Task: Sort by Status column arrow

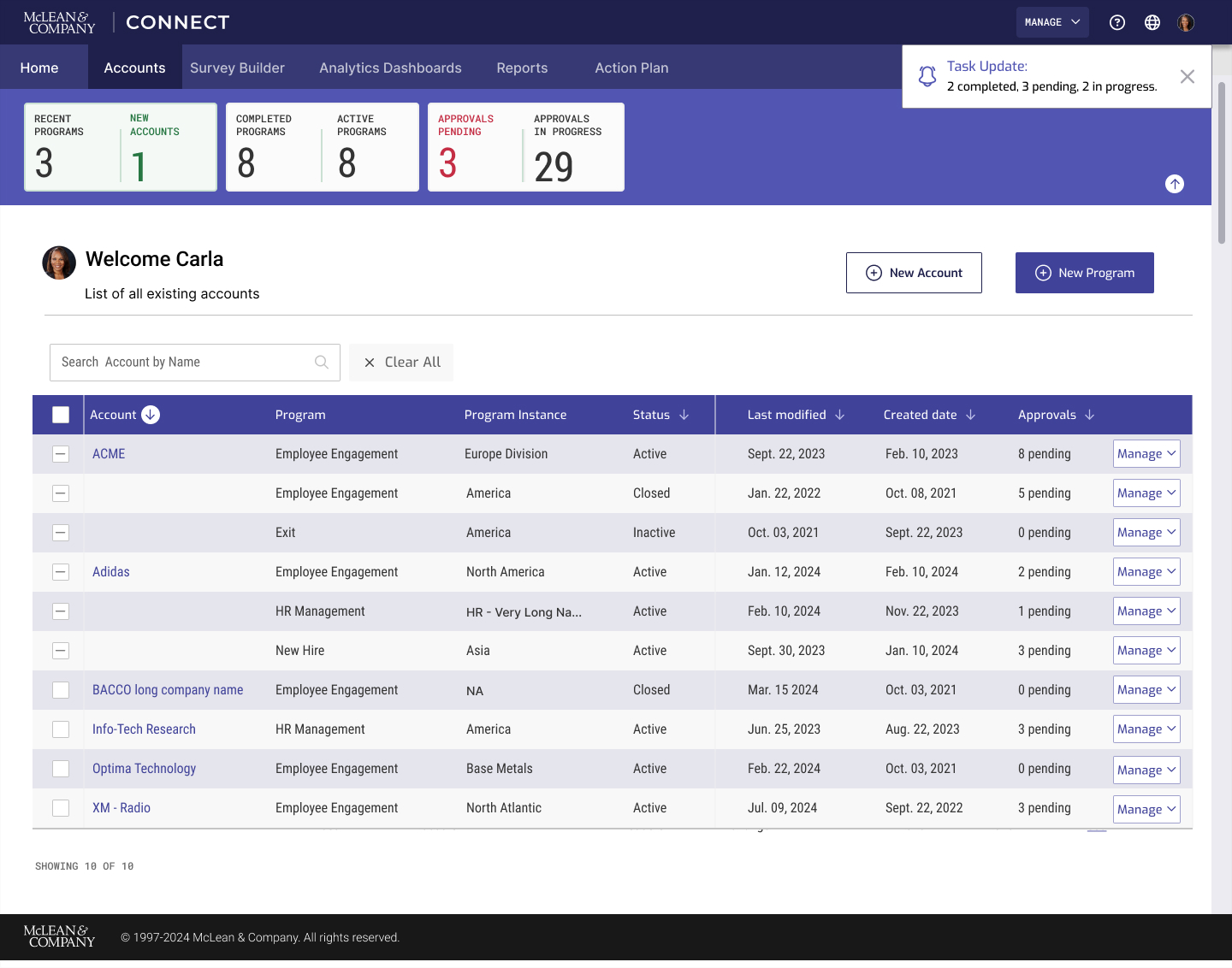Action: click(x=684, y=415)
